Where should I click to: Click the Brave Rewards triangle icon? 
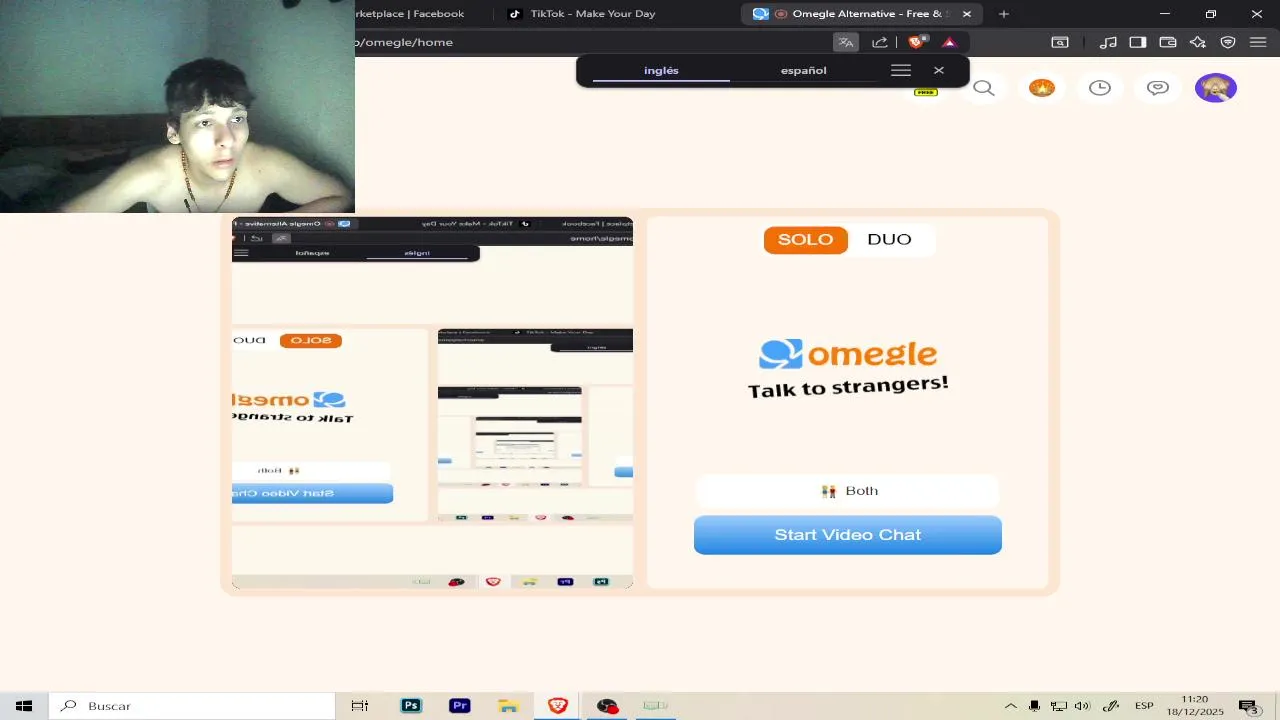tap(949, 42)
